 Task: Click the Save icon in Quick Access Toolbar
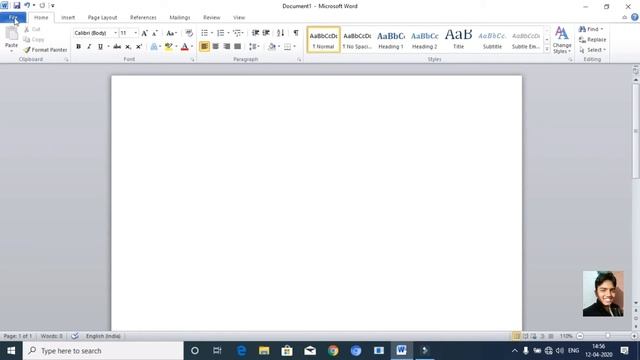[x=17, y=6]
